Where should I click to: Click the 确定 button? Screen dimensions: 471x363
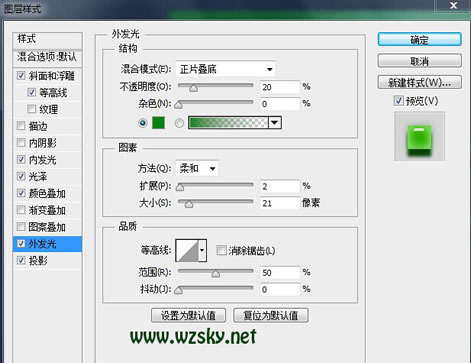[419, 40]
